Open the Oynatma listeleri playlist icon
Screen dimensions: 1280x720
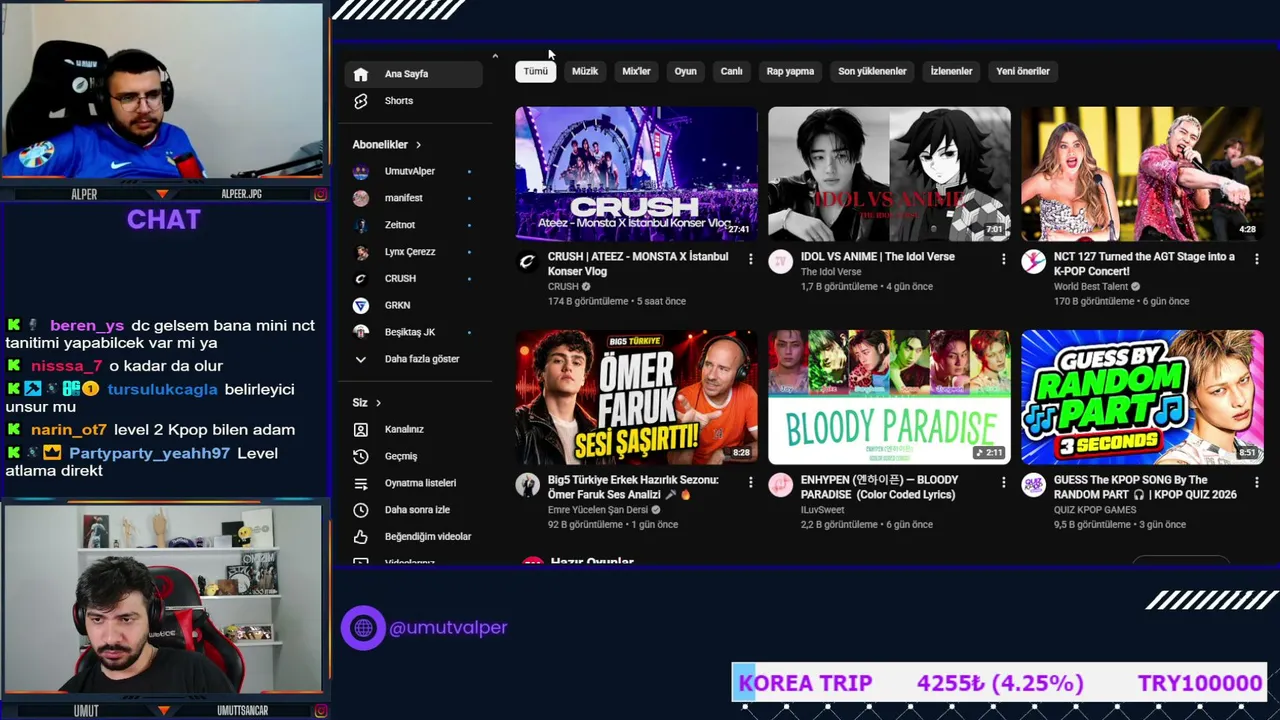click(361, 483)
